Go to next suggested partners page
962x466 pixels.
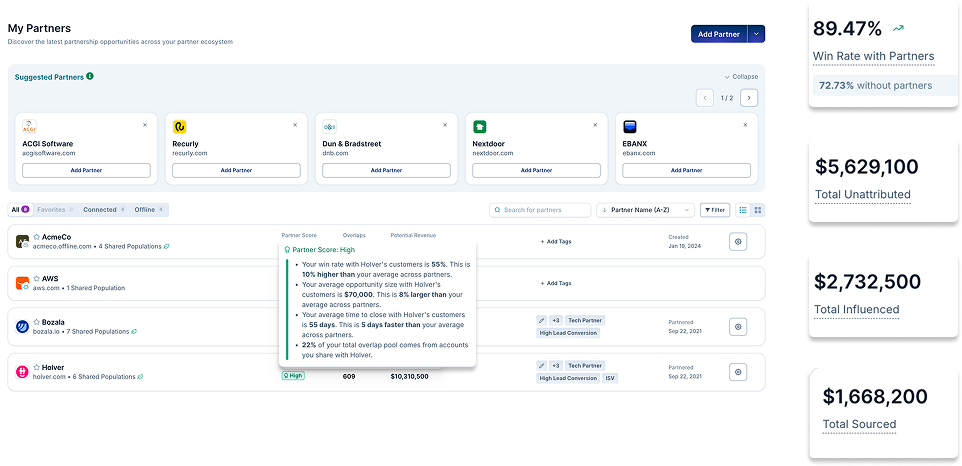click(x=749, y=97)
